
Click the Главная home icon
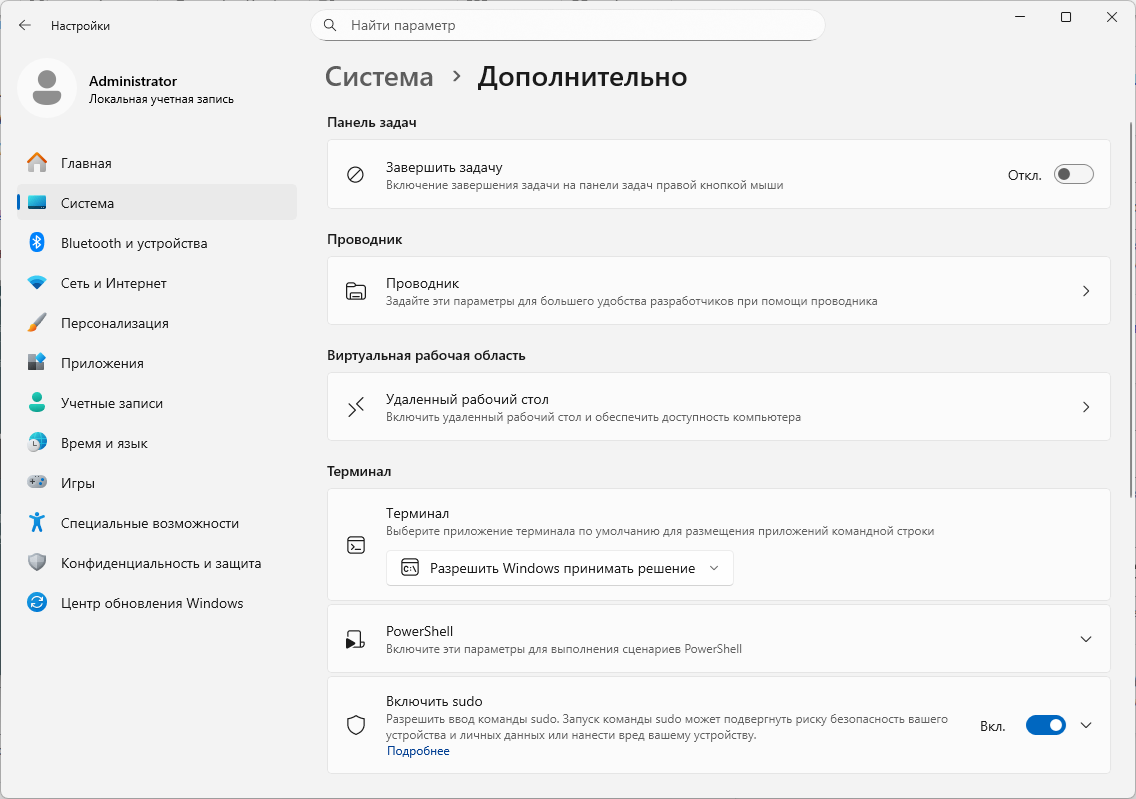pos(37,163)
